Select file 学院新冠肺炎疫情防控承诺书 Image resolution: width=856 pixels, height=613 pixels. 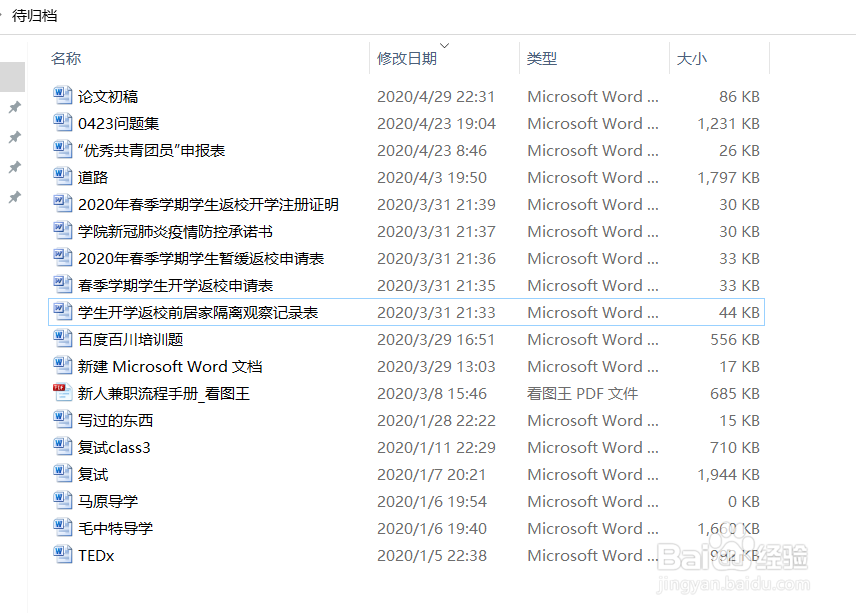click(175, 232)
